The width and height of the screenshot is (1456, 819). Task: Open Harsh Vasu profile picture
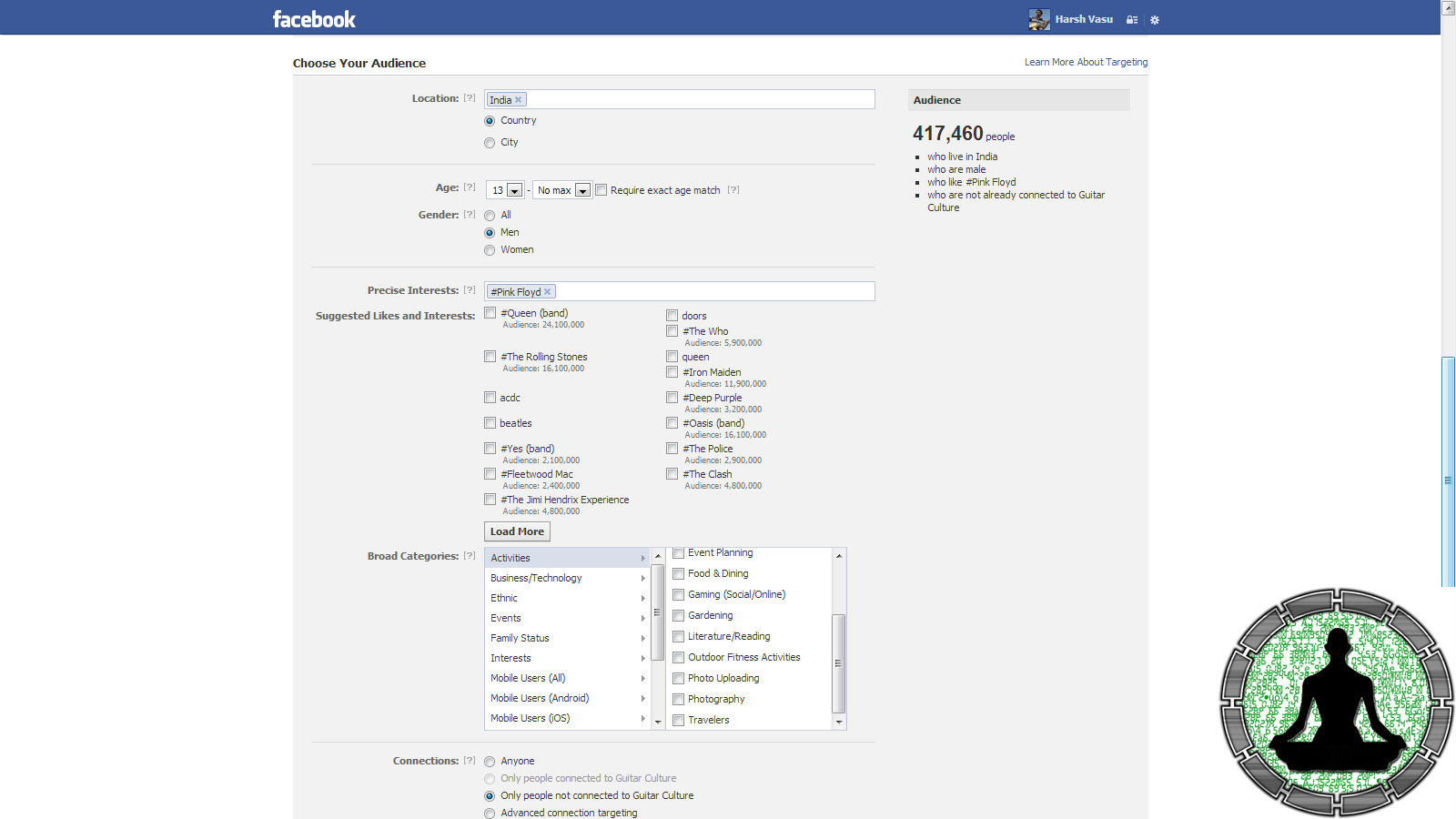1039,19
